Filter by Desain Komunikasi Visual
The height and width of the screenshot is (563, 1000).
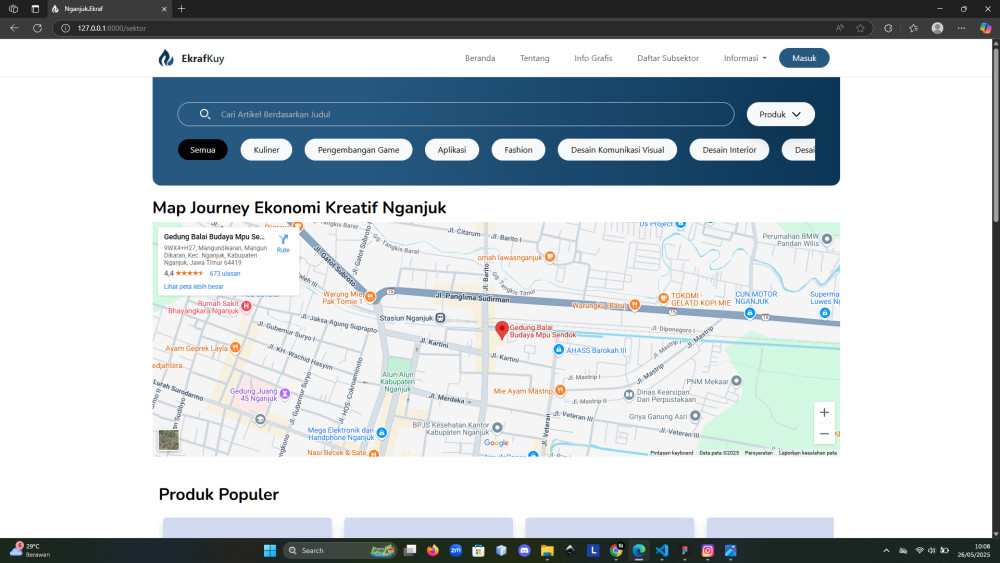(617, 150)
